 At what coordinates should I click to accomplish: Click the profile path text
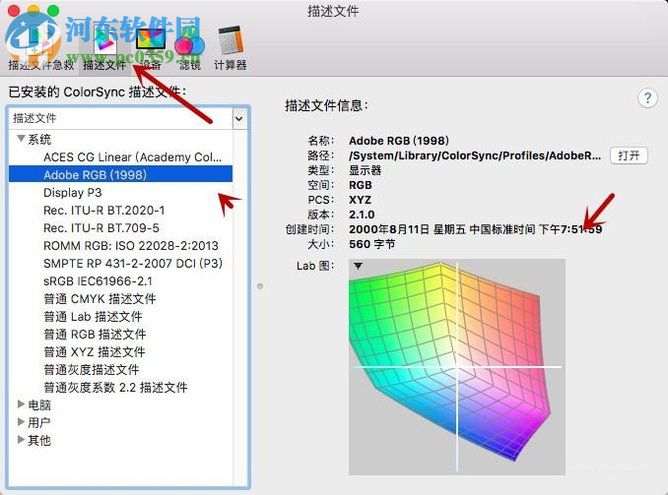pyautogui.click(x=475, y=155)
